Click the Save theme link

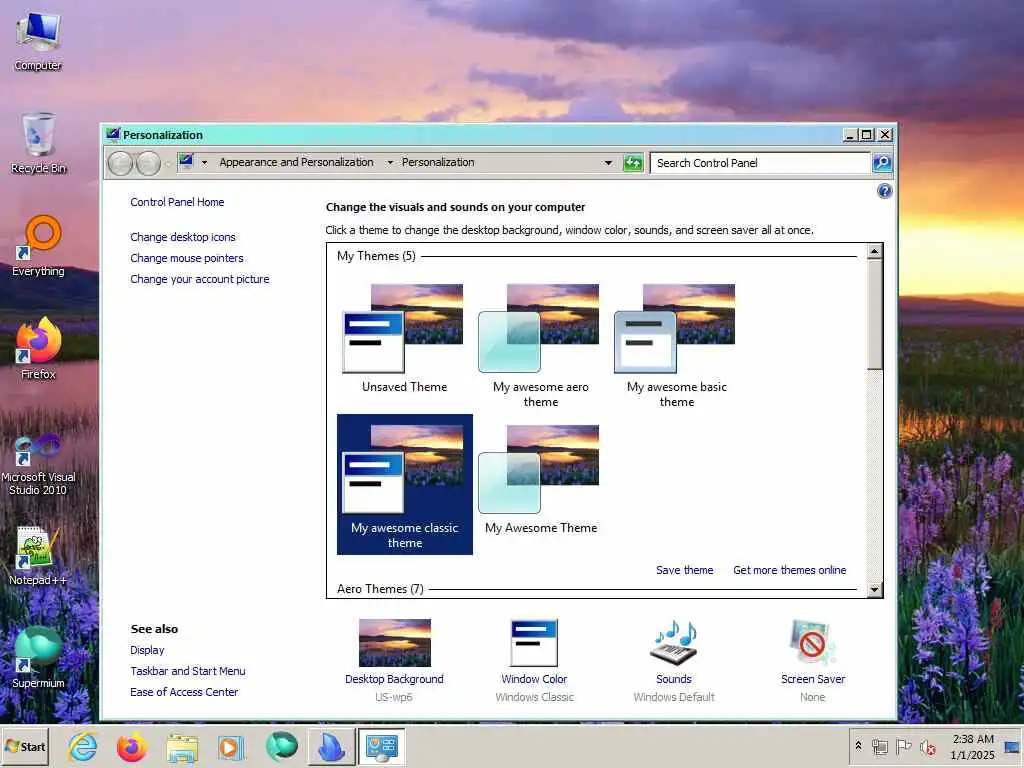[684, 570]
